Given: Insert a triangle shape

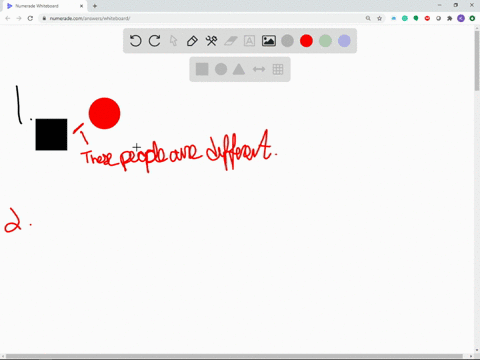Looking at the screenshot, I should [239, 69].
